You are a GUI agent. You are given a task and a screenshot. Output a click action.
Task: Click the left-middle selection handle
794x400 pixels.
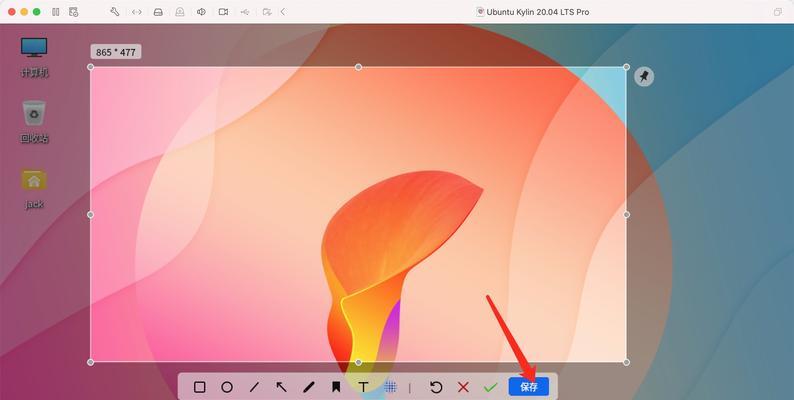[91, 215]
